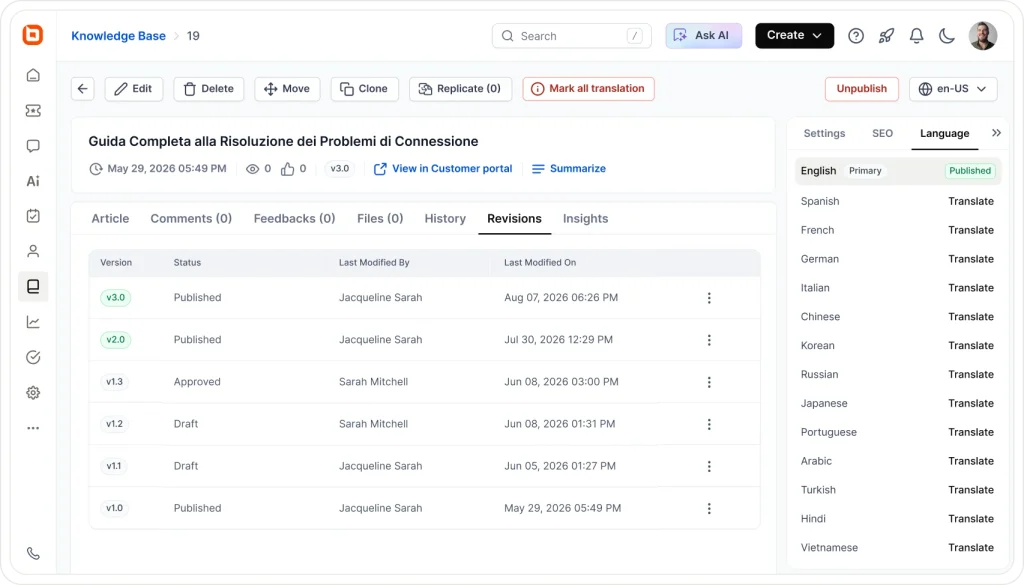Click the v2.0 version badge
1024x585 pixels.
[x=116, y=340]
